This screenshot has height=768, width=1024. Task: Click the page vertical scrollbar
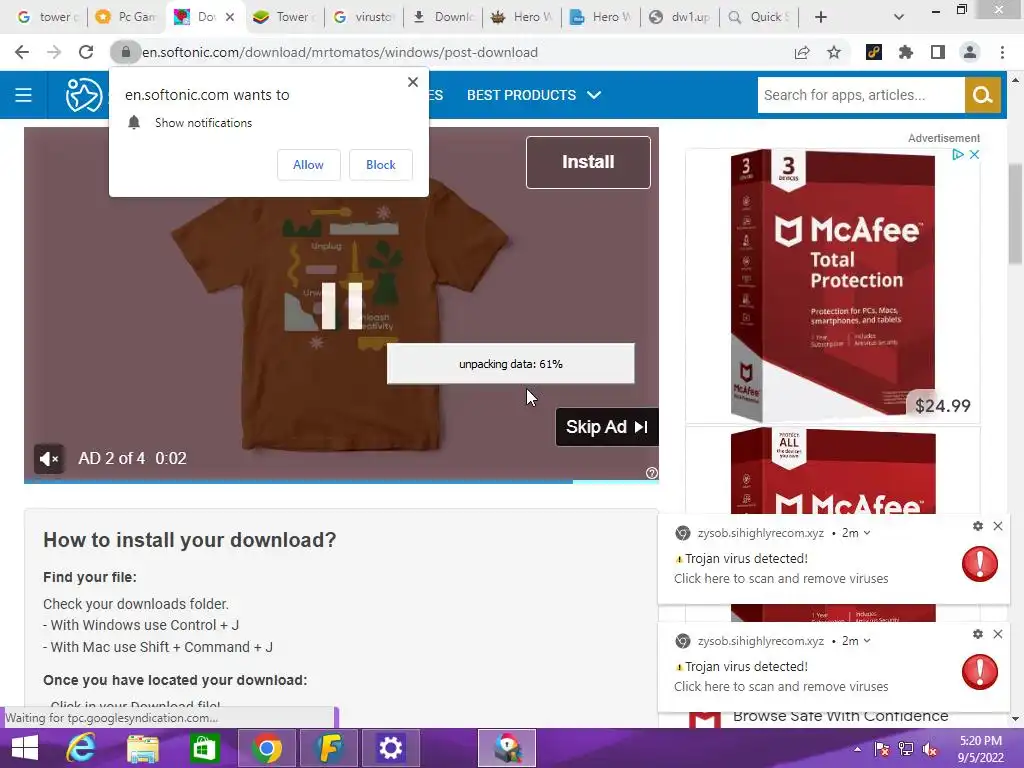1015,214
